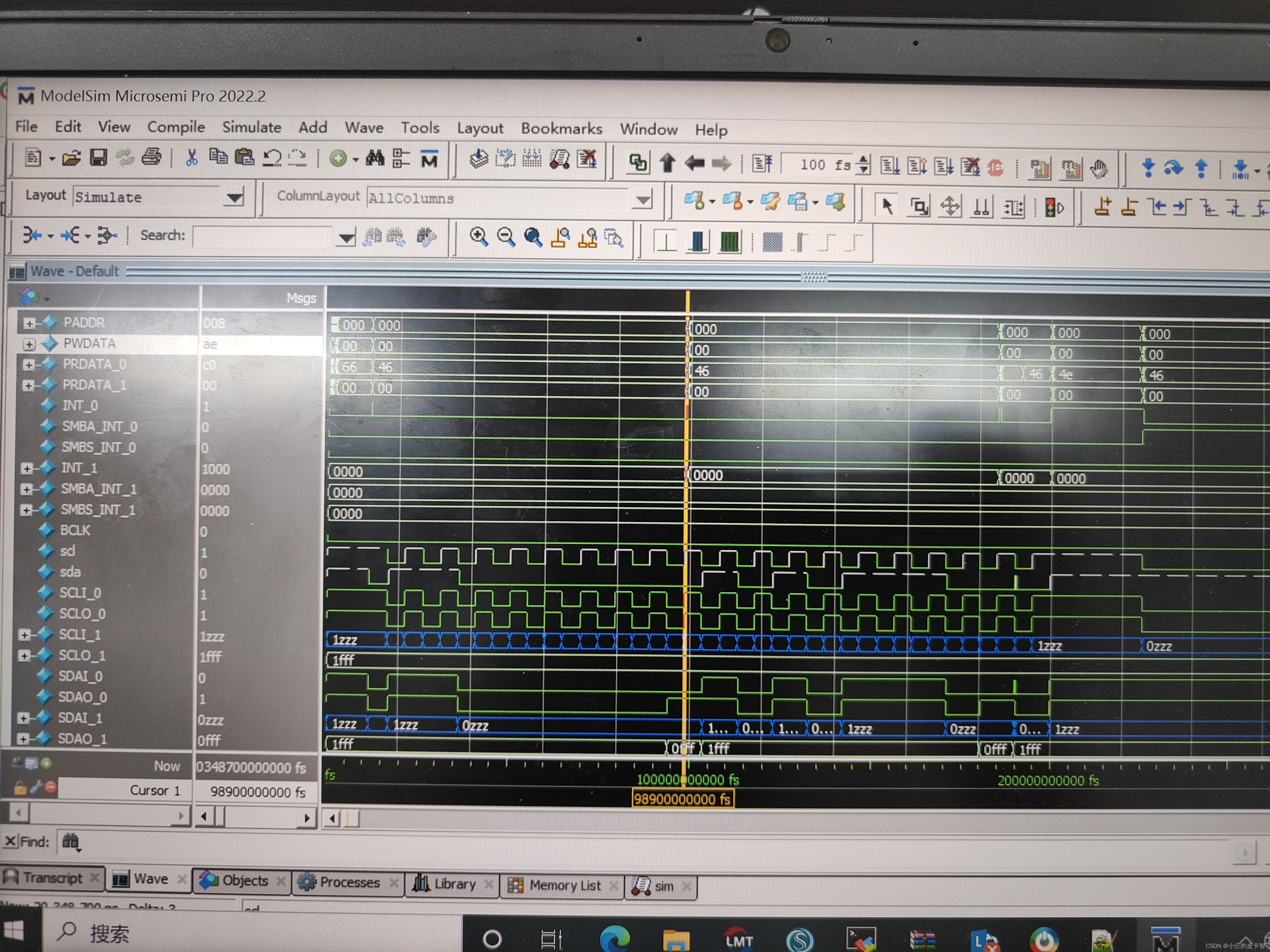
Task: Click the Step Into blue arrow icon
Action: [1148, 168]
